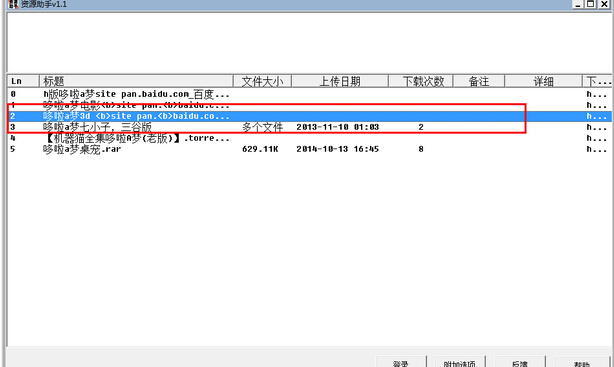Image resolution: width=614 pixels, height=367 pixels.
Task: Click the 多个文件 file size cell
Action: 262,127
